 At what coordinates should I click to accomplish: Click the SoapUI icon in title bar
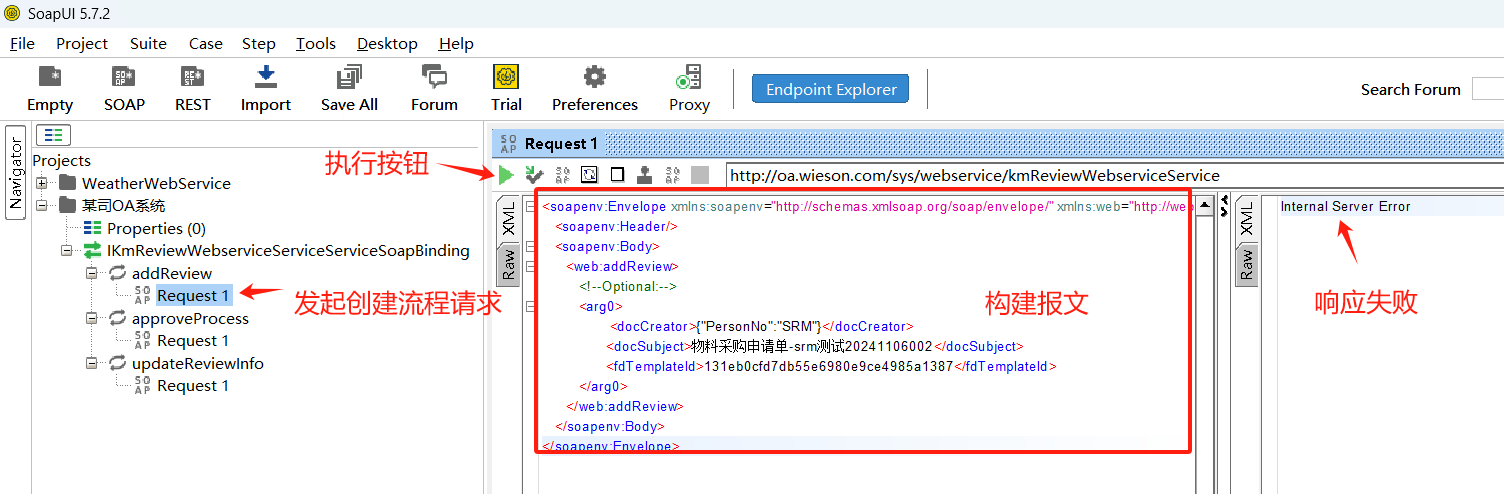pos(12,13)
